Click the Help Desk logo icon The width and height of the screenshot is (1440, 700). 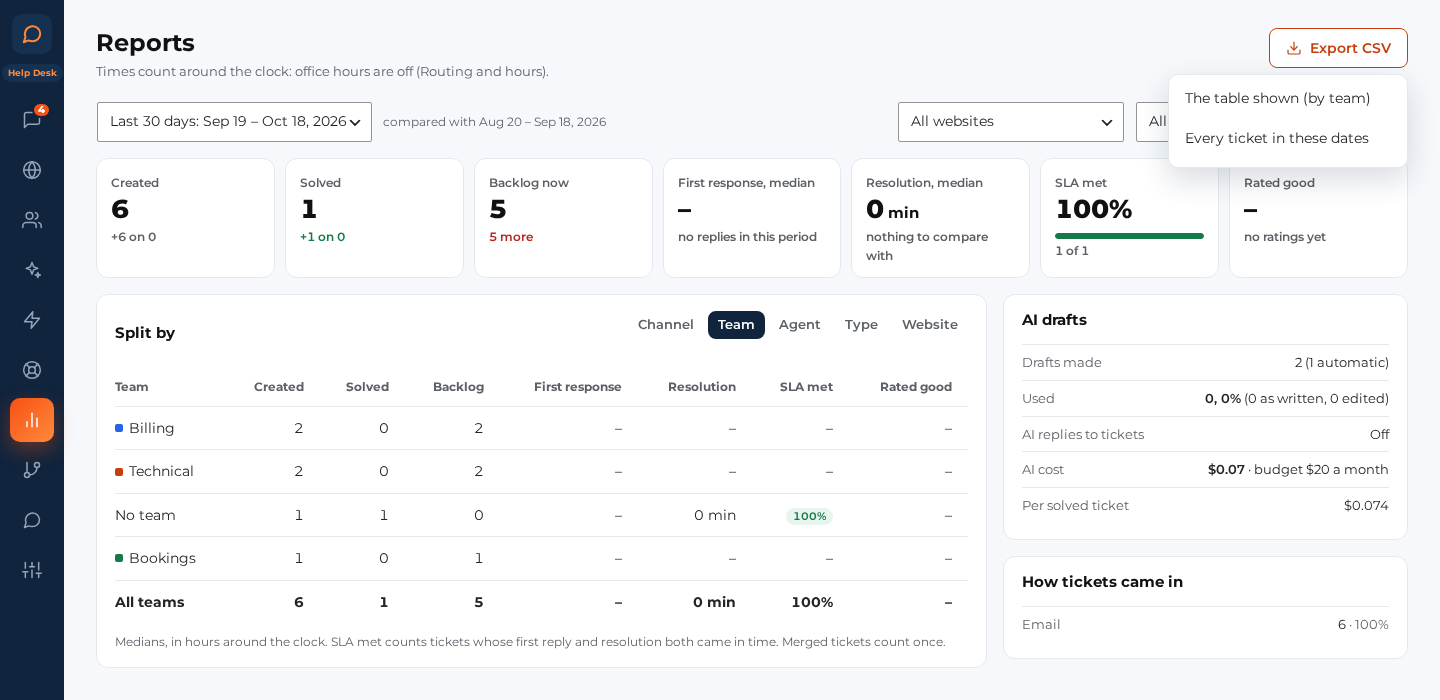pyautogui.click(x=32, y=34)
